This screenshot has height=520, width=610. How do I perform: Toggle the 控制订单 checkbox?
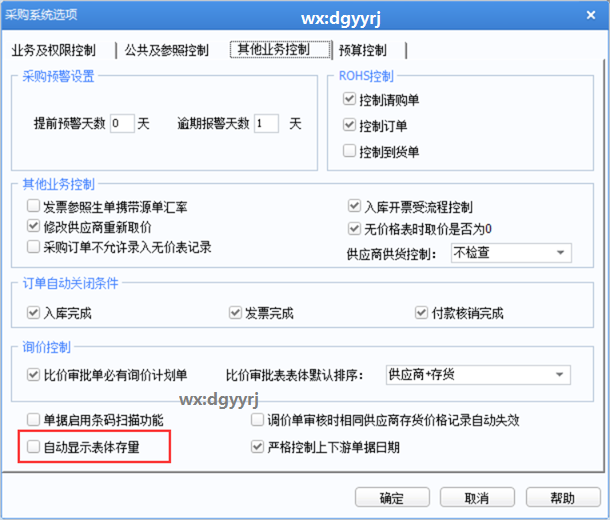click(349, 126)
